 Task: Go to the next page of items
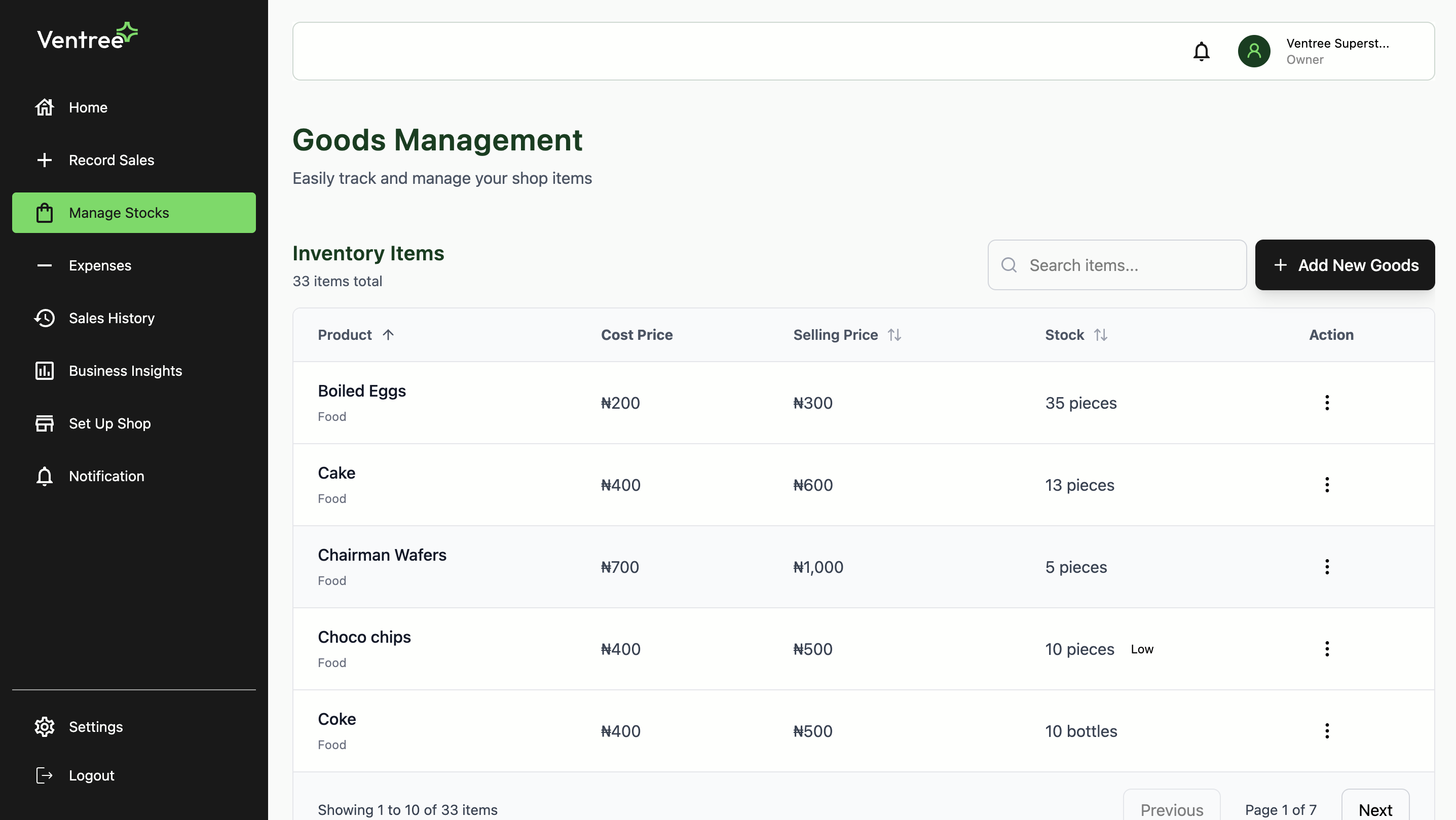tap(1376, 809)
